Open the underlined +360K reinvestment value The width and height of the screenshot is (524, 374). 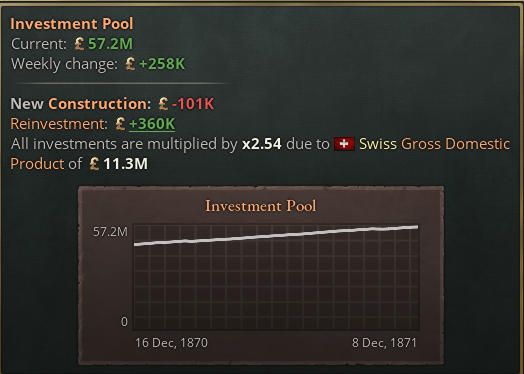pos(152,124)
